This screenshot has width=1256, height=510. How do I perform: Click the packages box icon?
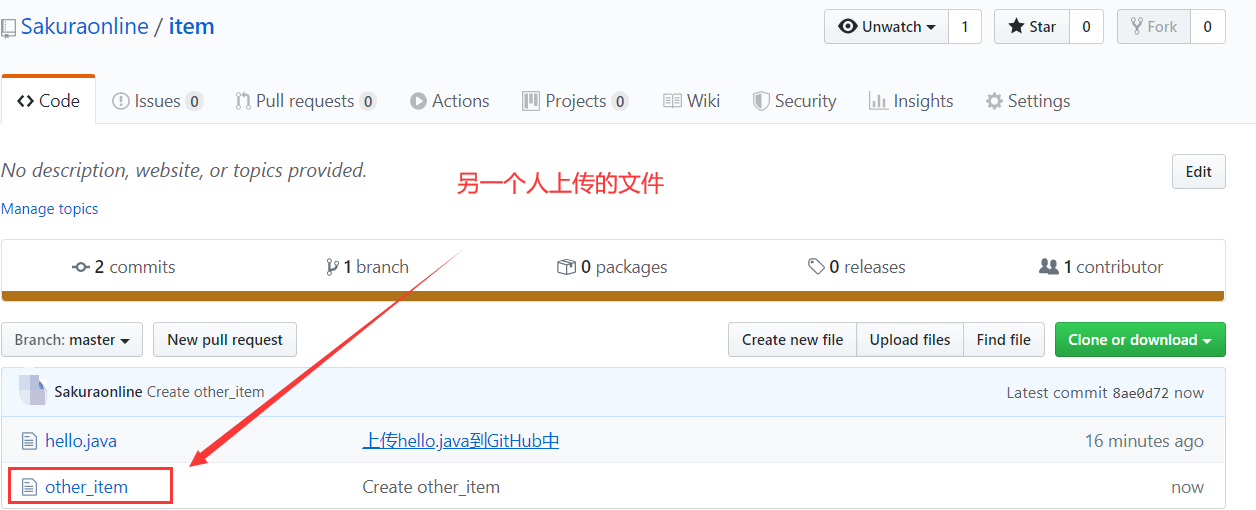click(x=566, y=267)
